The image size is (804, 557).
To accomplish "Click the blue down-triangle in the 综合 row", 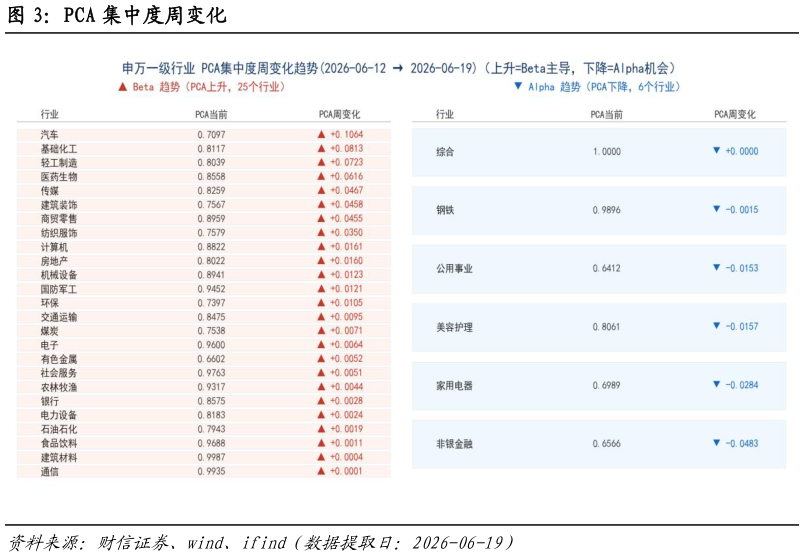I will pyautogui.click(x=717, y=151).
